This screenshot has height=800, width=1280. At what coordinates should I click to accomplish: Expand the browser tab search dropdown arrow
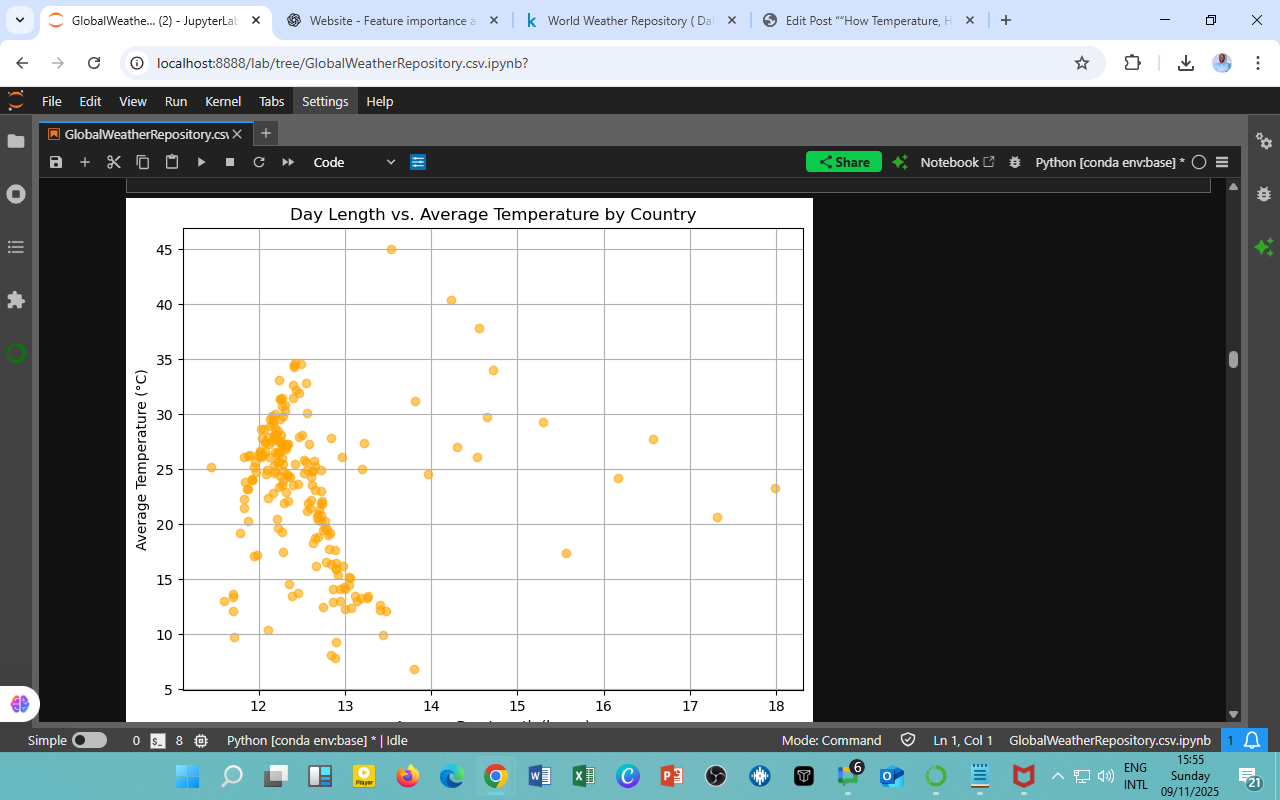[x=20, y=20]
